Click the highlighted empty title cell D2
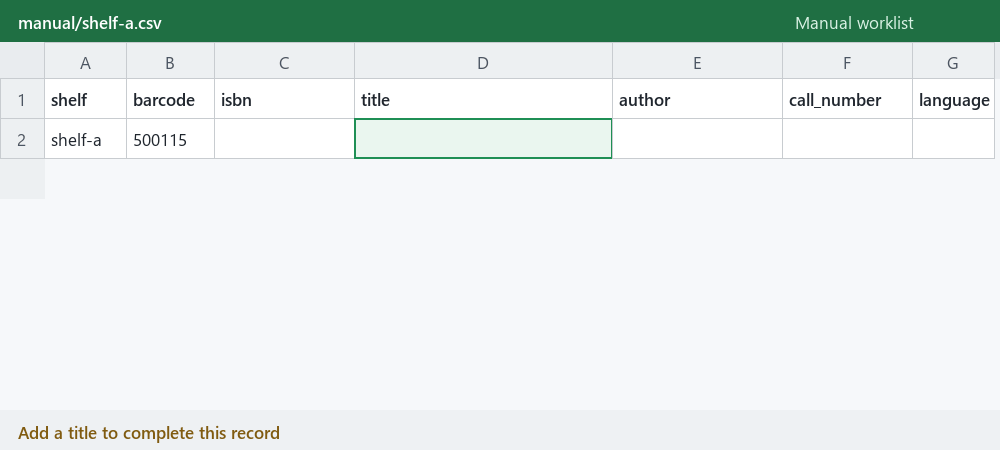The width and height of the screenshot is (1000, 450). pyautogui.click(x=483, y=139)
